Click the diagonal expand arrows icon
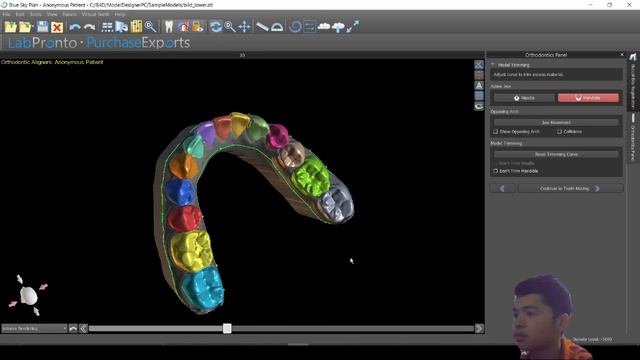The height and width of the screenshot is (360, 640). (x=353, y=27)
